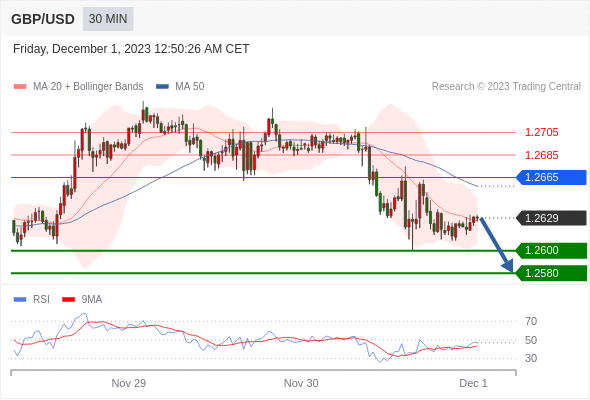Click the blue RSI legend icon
The height and width of the screenshot is (400, 590).
pos(20,300)
